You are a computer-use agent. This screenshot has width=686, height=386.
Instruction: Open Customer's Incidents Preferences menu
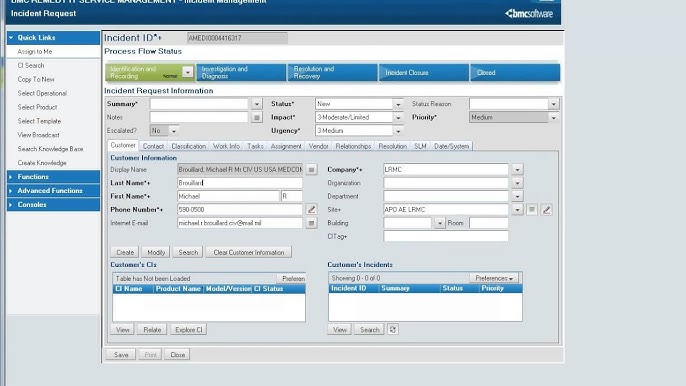[494, 278]
